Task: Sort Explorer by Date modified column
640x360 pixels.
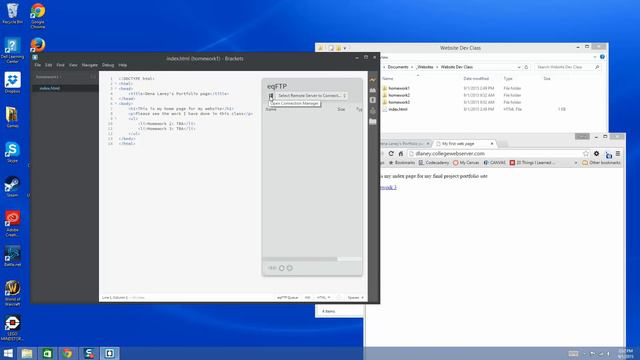Action: 476,78
